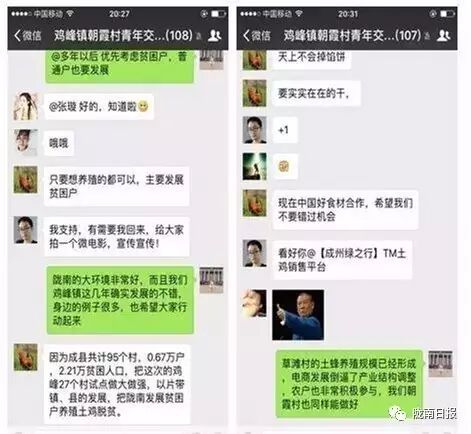The image size is (471, 434).
Task: Open the shared image of man pointing
Action: pyautogui.click(x=298, y=315)
